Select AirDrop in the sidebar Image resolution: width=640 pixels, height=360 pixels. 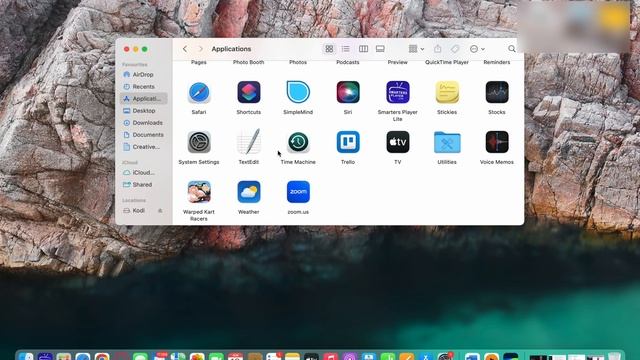143,75
